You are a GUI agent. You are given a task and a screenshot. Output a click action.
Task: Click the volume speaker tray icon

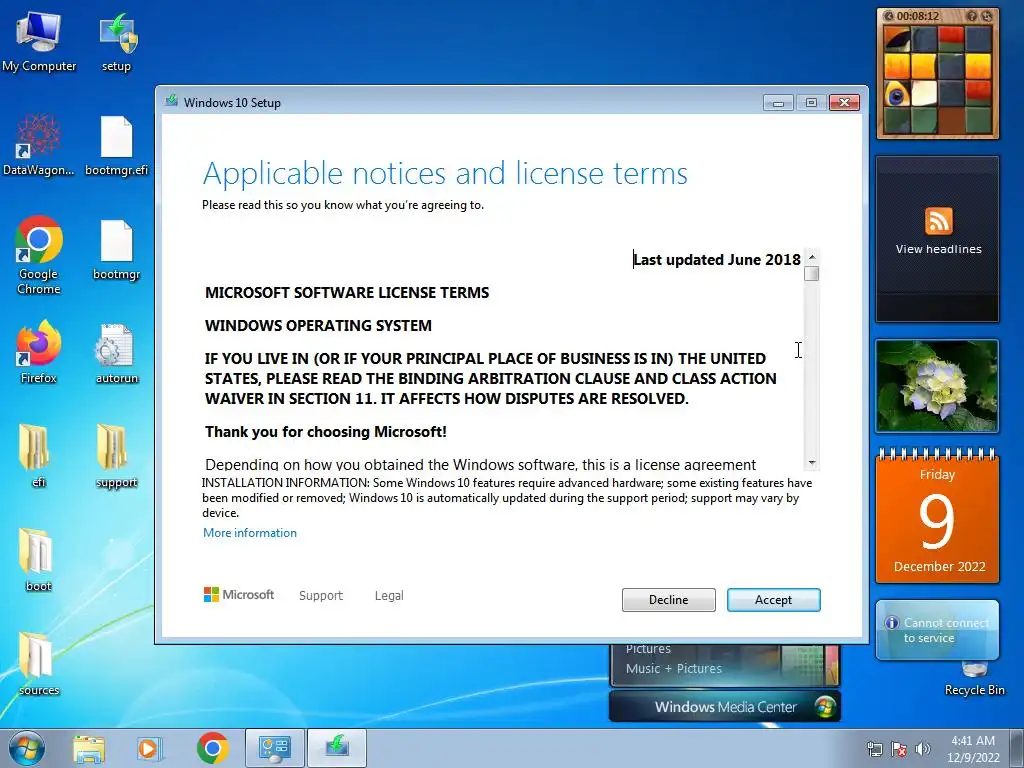[923, 749]
